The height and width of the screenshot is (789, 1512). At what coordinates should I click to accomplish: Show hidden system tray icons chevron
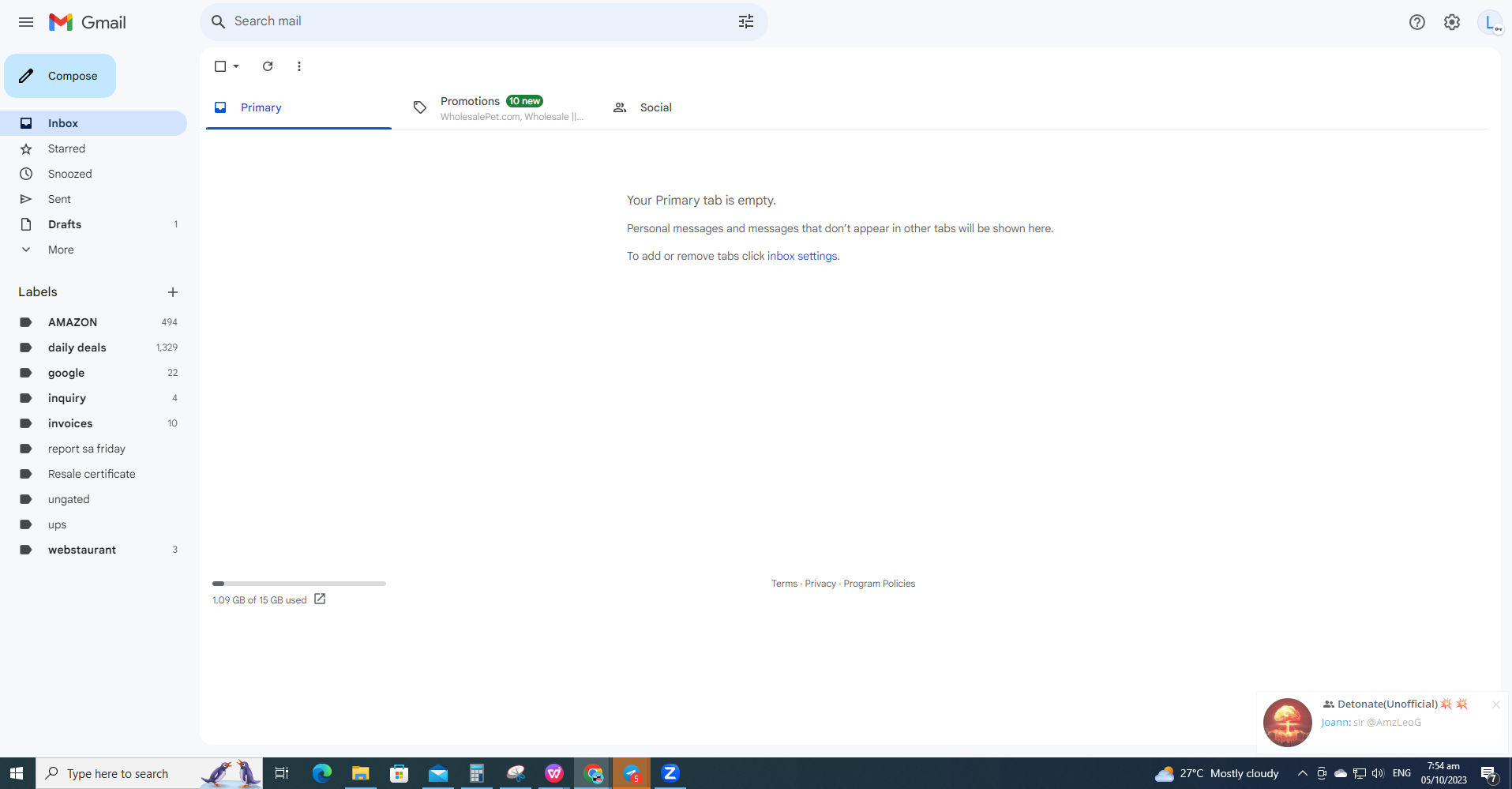tap(1302, 773)
